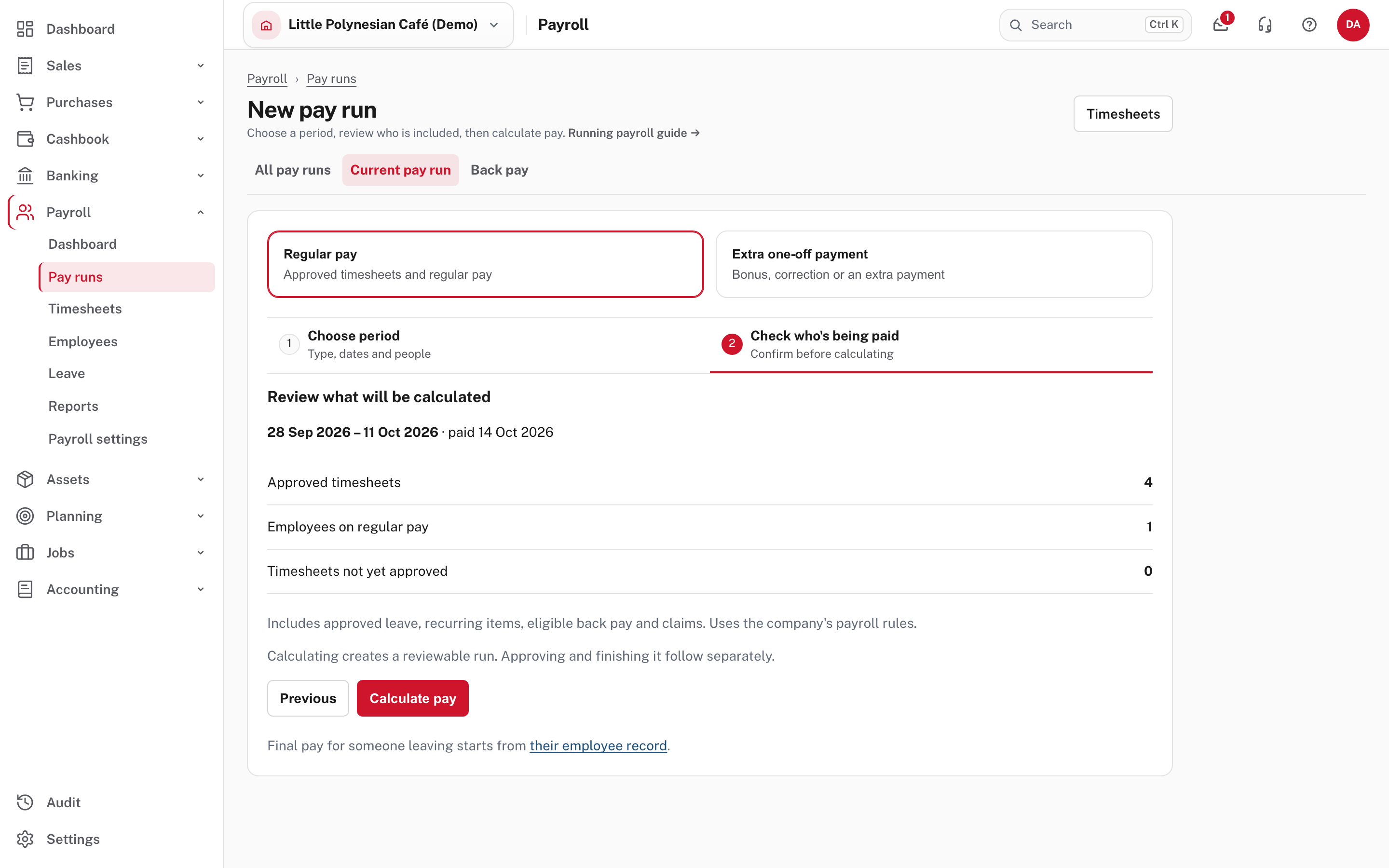Click the Dashboard grid icon in sidebar
Image resolution: width=1389 pixels, height=868 pixels.
(25, 29)
